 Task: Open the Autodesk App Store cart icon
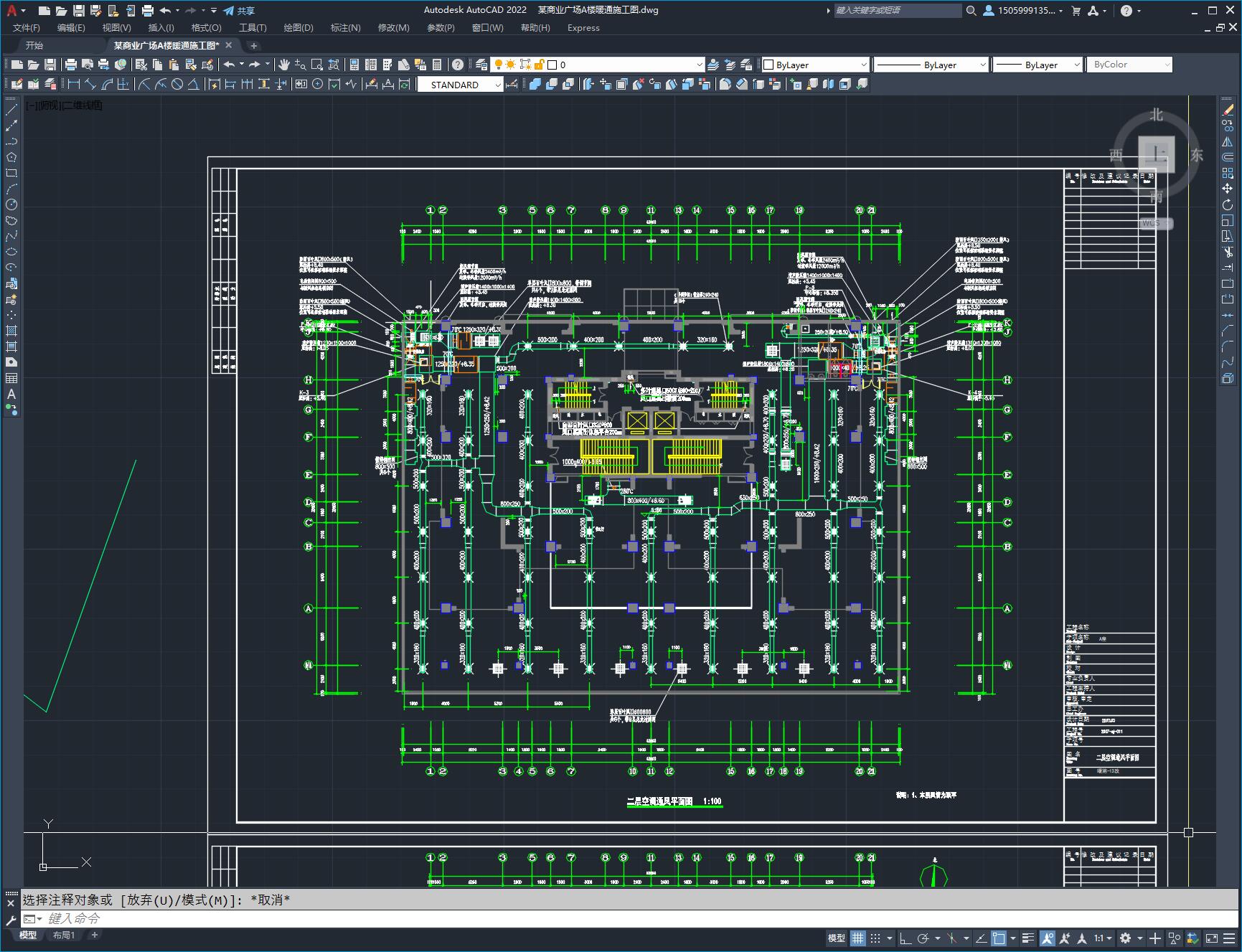pos(1076,11)
